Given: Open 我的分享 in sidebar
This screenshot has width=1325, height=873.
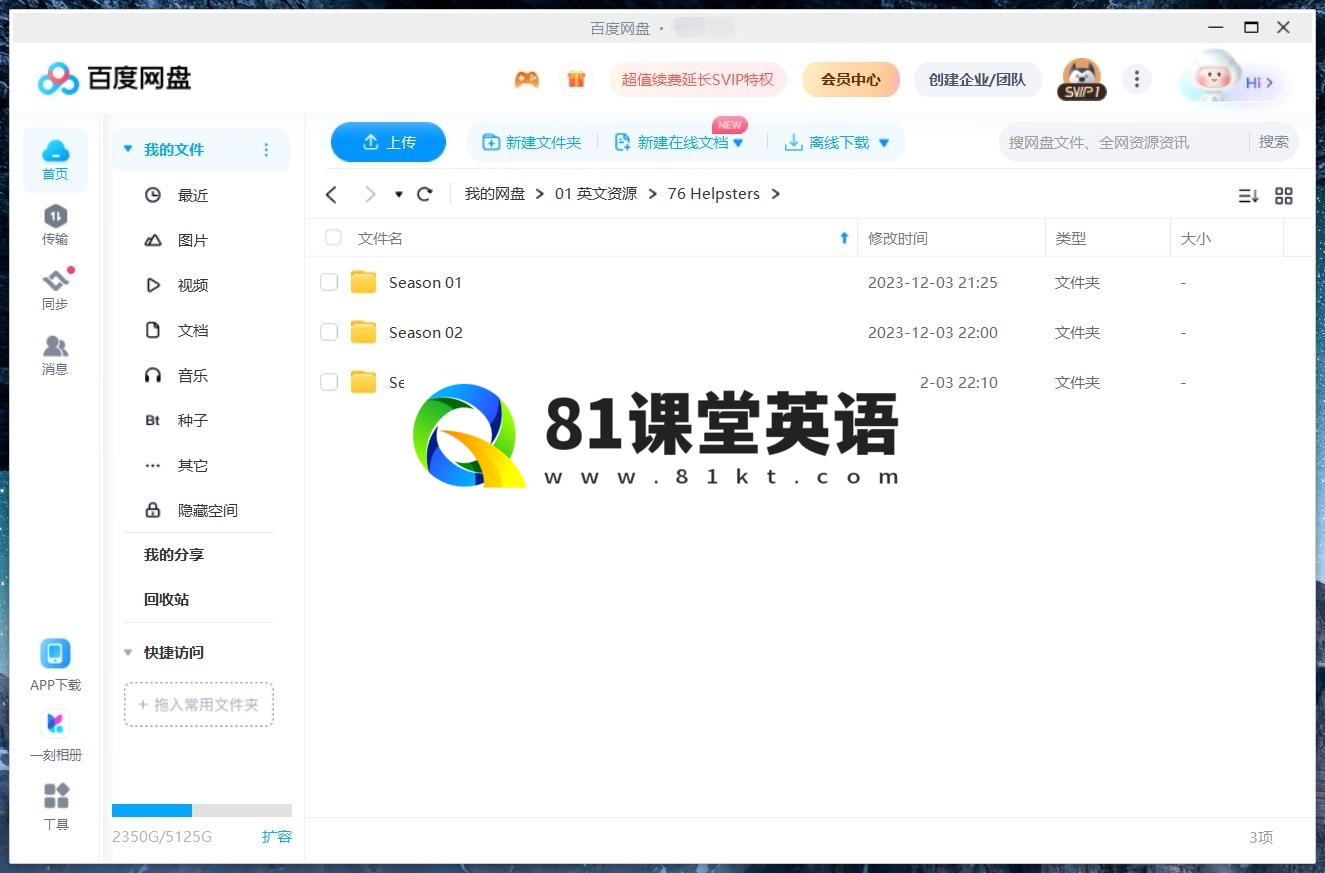Looking at the screenshot, I should click(174, 555).
